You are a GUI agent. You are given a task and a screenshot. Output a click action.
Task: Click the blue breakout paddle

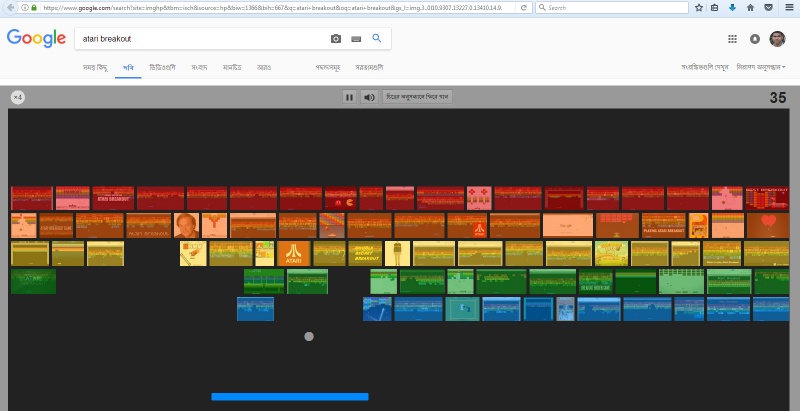coord(290,397)
